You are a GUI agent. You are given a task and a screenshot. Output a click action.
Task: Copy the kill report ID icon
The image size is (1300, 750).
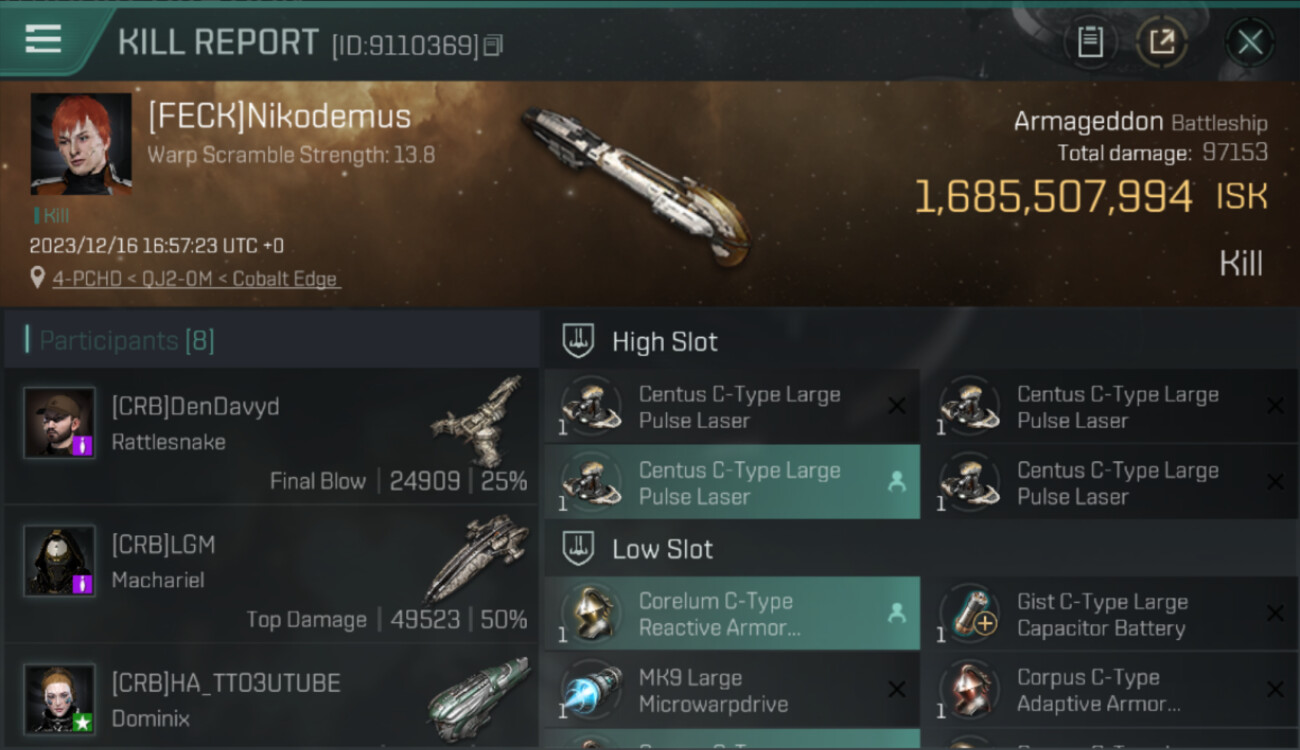click(493, 46)
